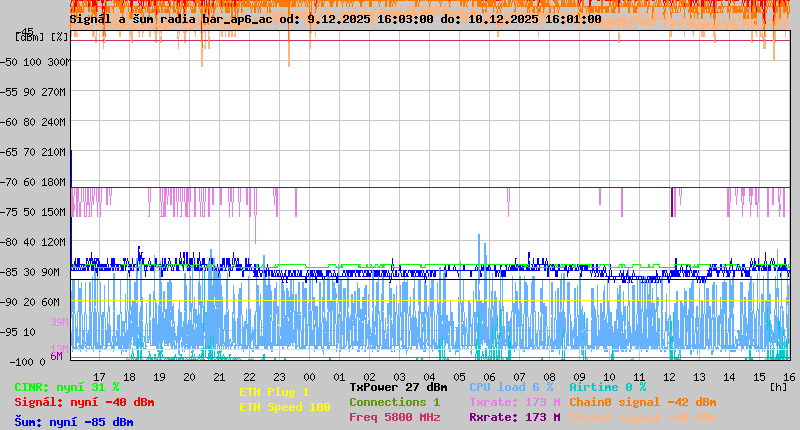Click the 'Šum: nyní -85 dBm' legend entry
The image size is (800, 430).
pos(74,422)
